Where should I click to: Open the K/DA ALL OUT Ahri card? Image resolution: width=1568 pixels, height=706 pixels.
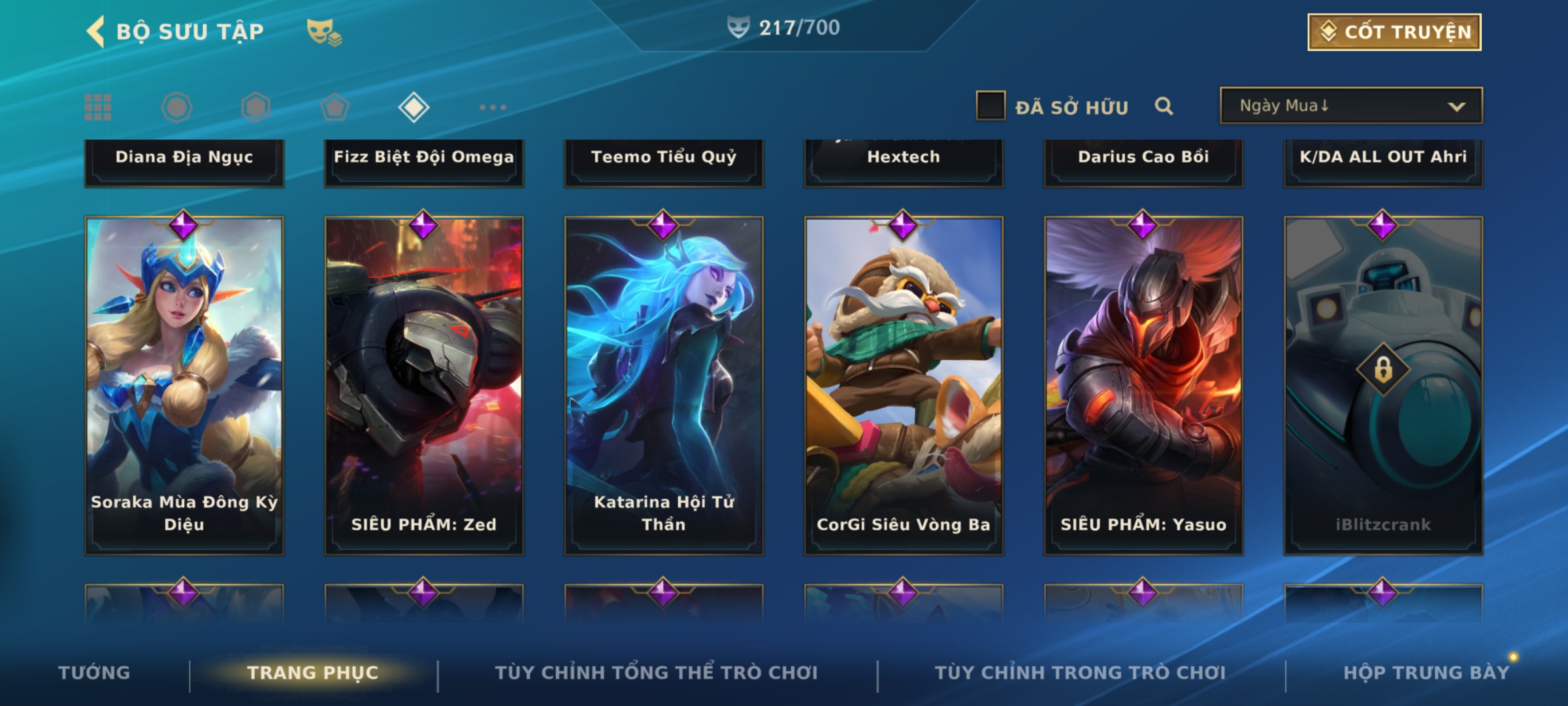(x=1383, y=162)
